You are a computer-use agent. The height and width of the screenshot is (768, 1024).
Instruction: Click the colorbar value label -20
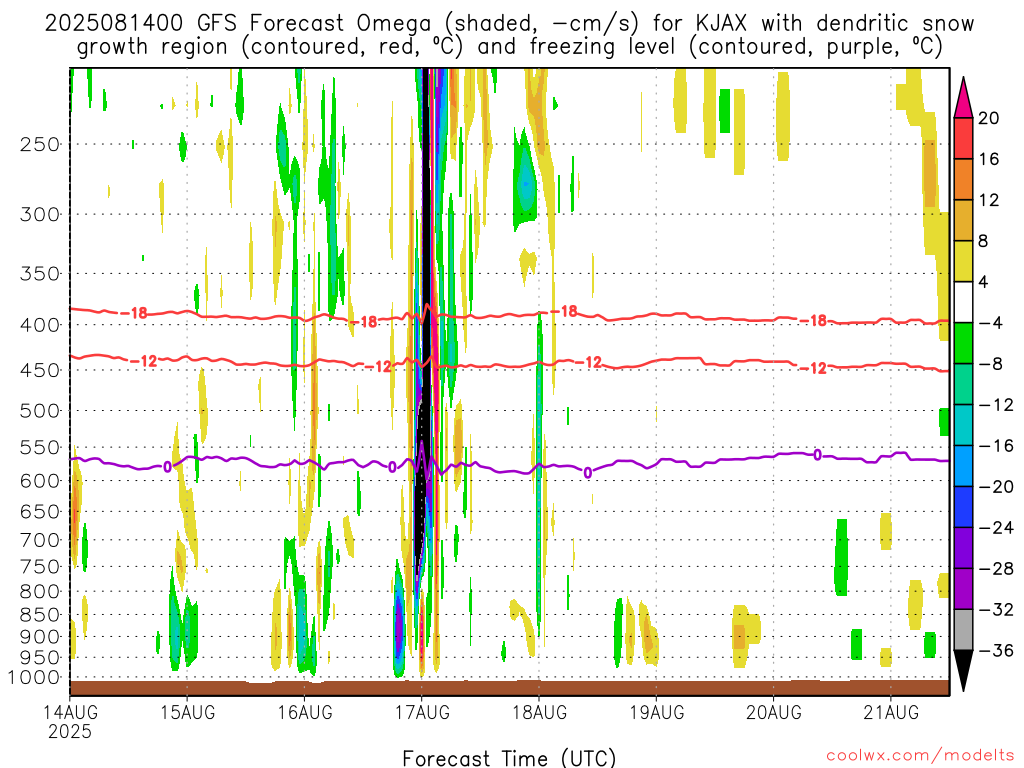coord(995,487)
